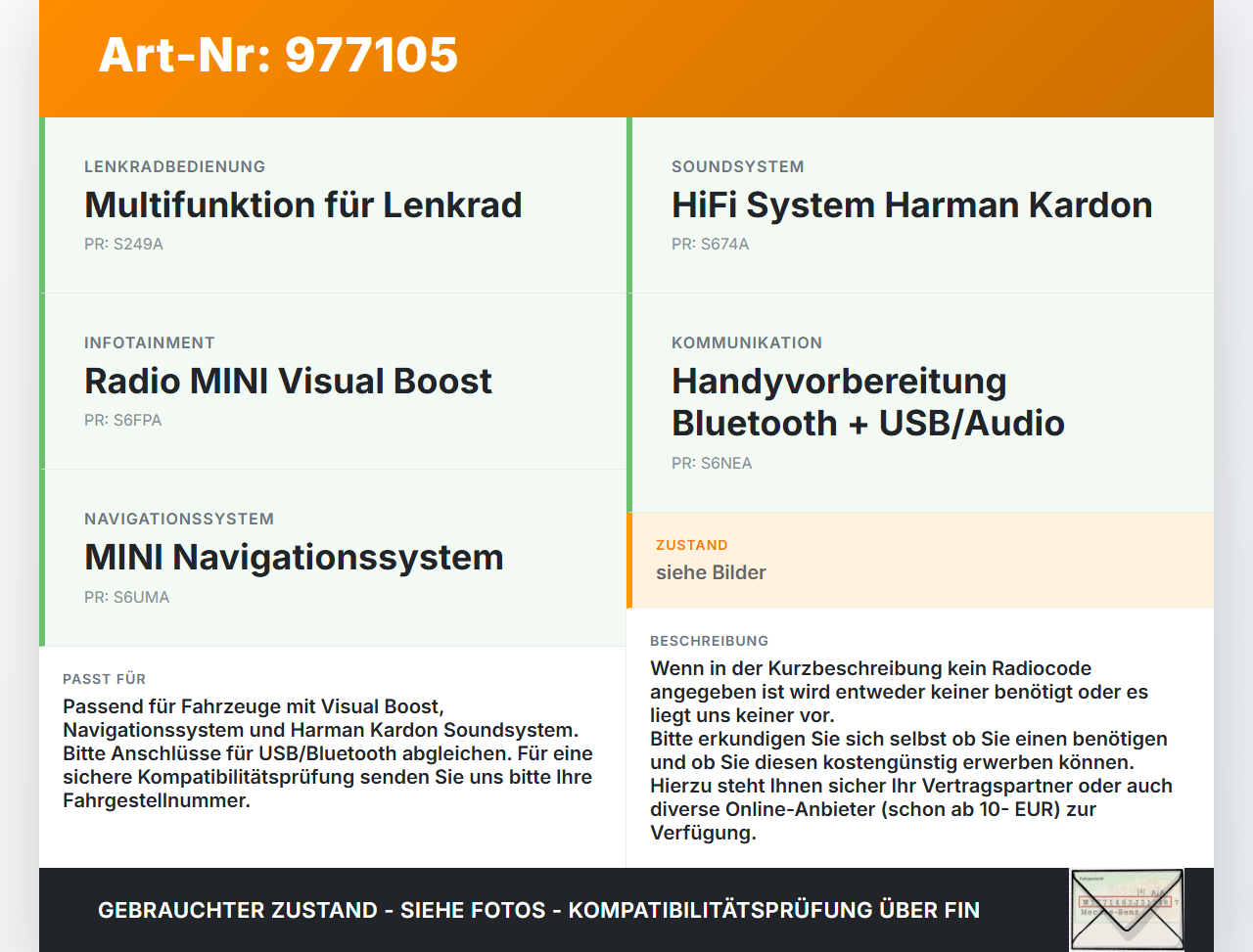The width and height of the screenshot is (1253, 952).
Task: Click the 'BESCHREIBUNG' label
Action: coord(710,641)
